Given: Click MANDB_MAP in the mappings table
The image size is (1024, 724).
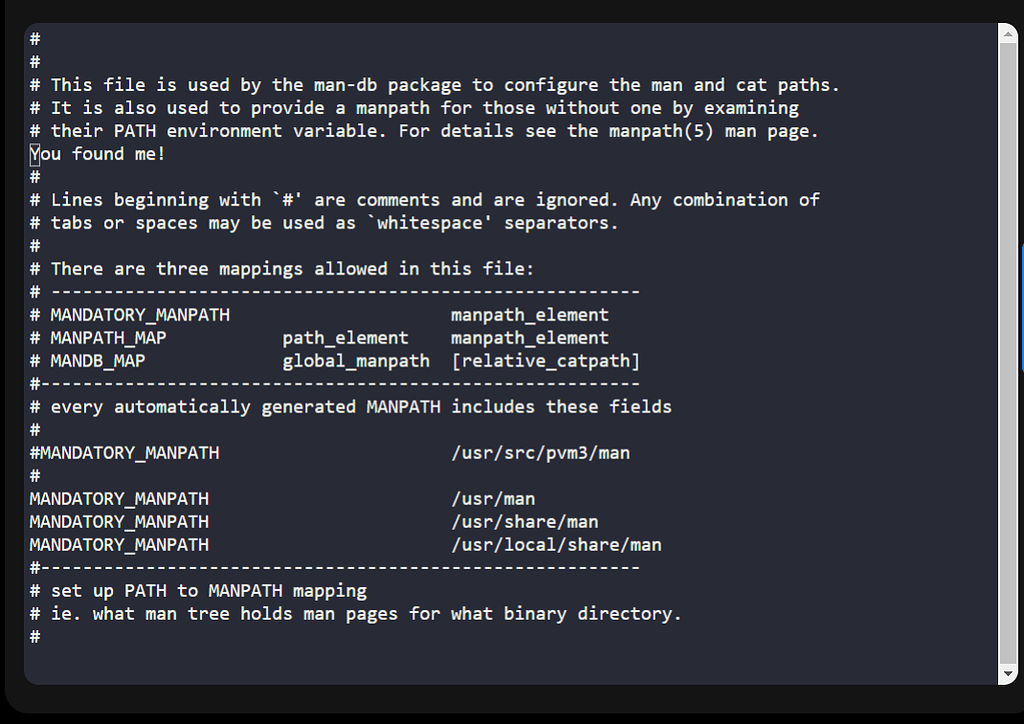Looking at the screenshot, I should click(98, 361).
